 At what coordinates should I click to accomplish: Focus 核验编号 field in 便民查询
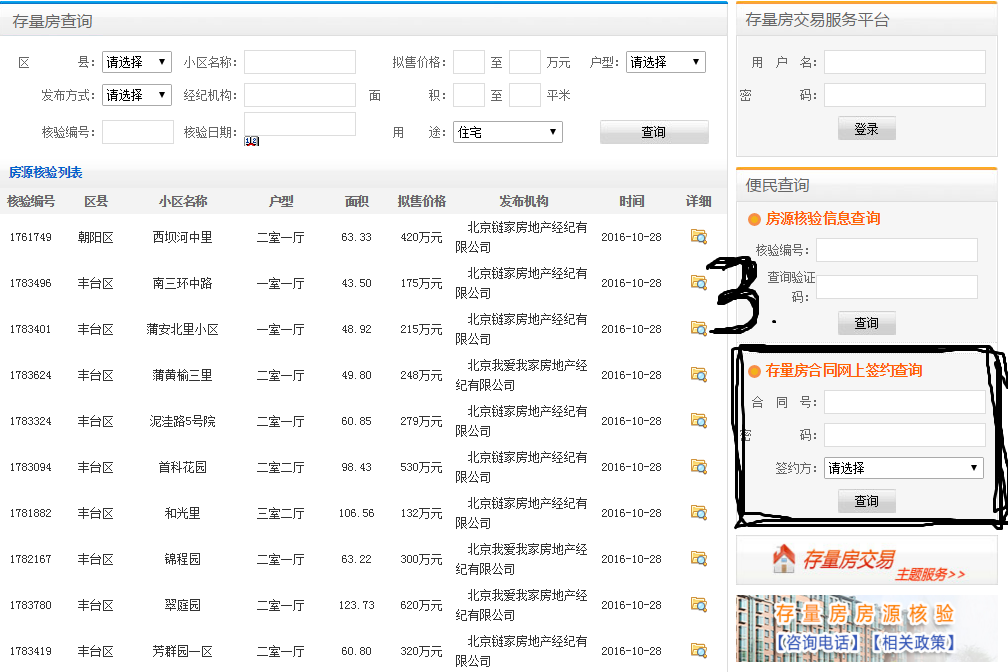point(897,250)
